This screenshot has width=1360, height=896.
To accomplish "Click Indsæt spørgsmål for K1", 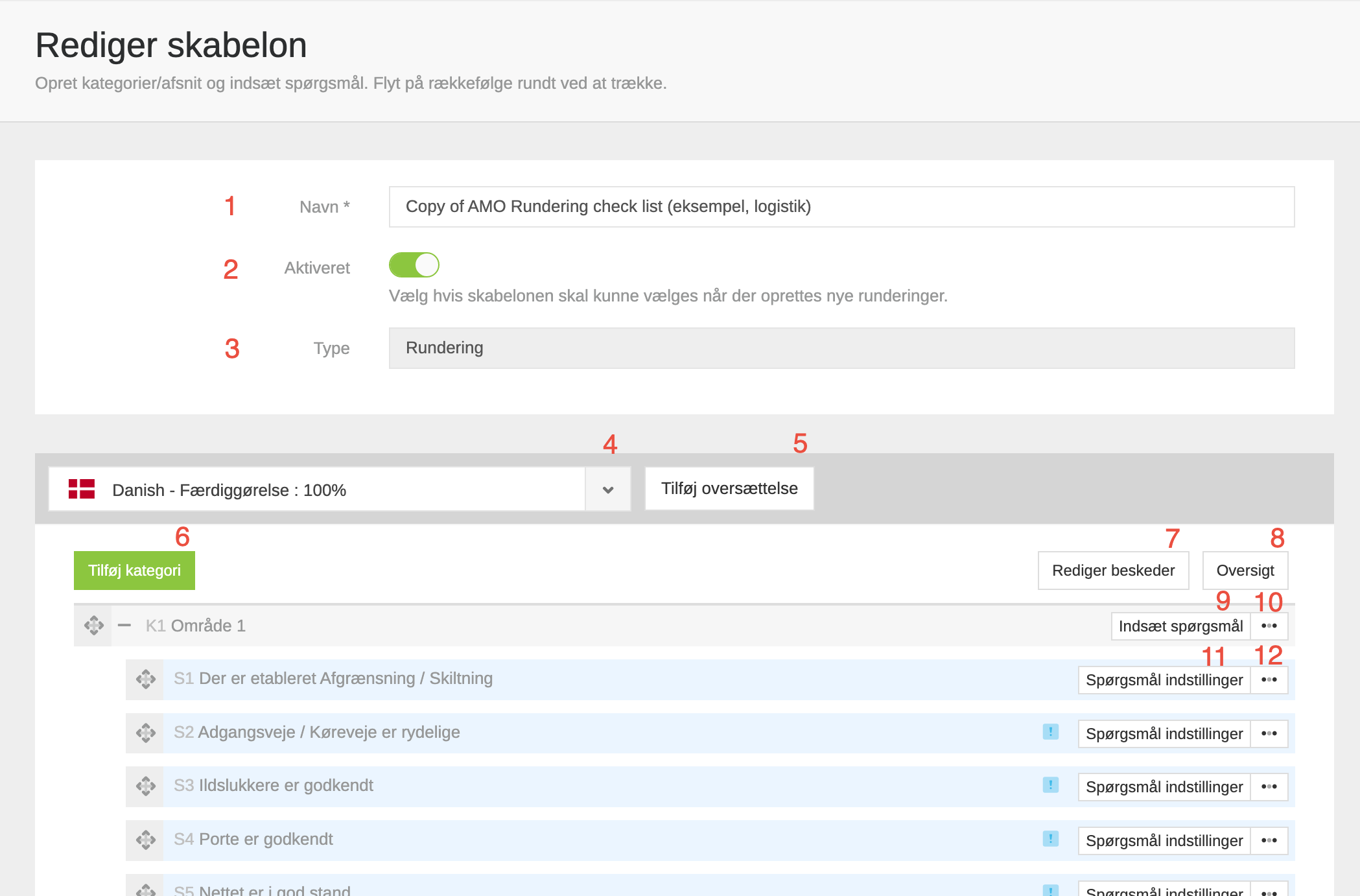I will coord(1180,626).
